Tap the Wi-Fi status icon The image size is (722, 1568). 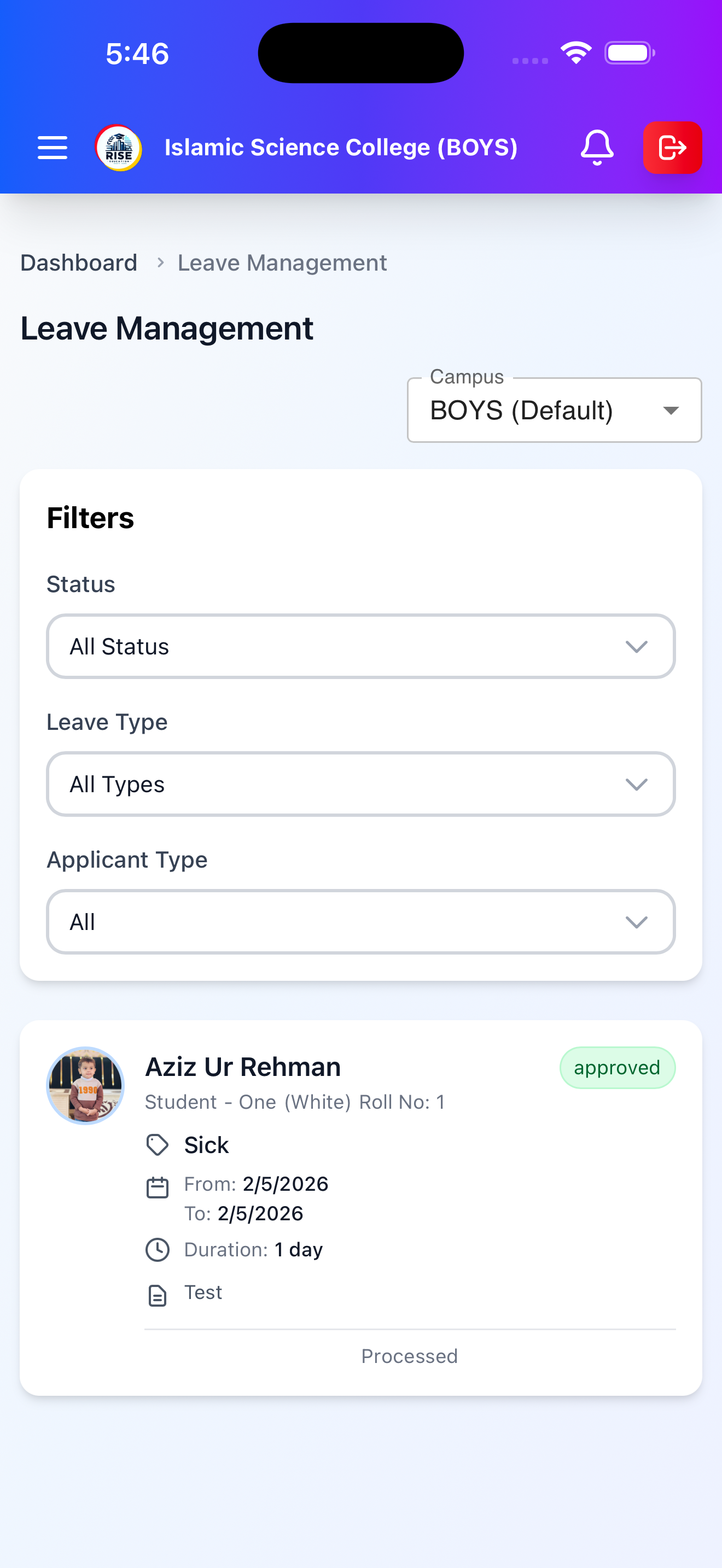(x=576, y=53)
